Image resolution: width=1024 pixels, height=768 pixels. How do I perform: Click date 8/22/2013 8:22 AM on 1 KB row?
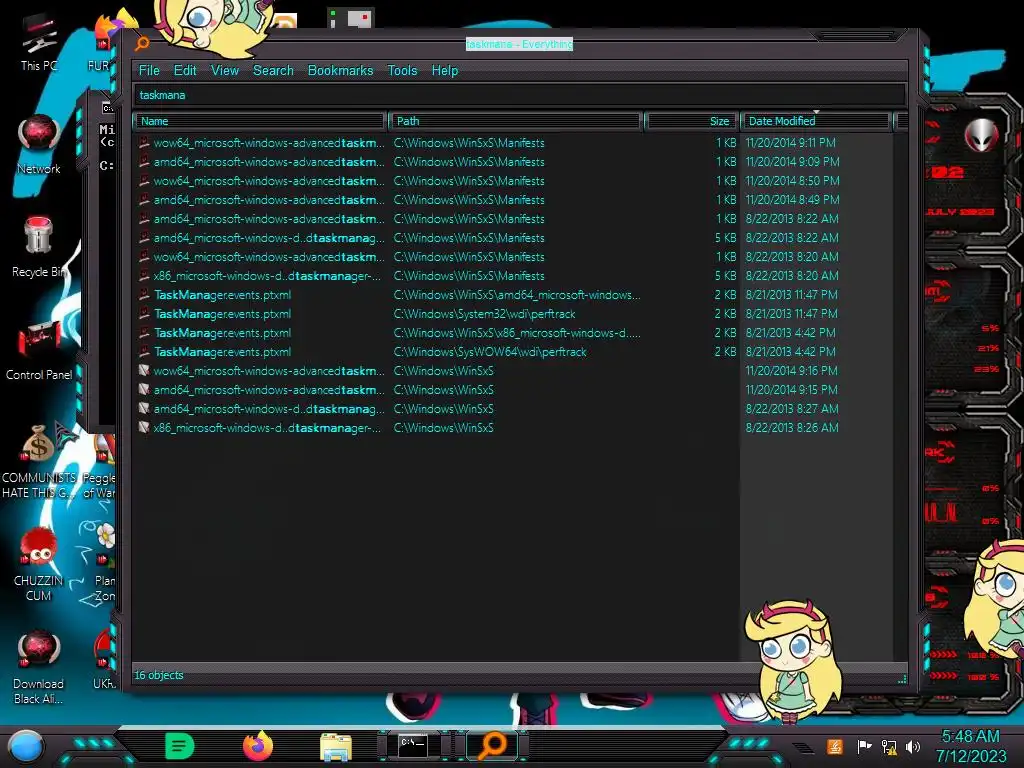(792, 219)
